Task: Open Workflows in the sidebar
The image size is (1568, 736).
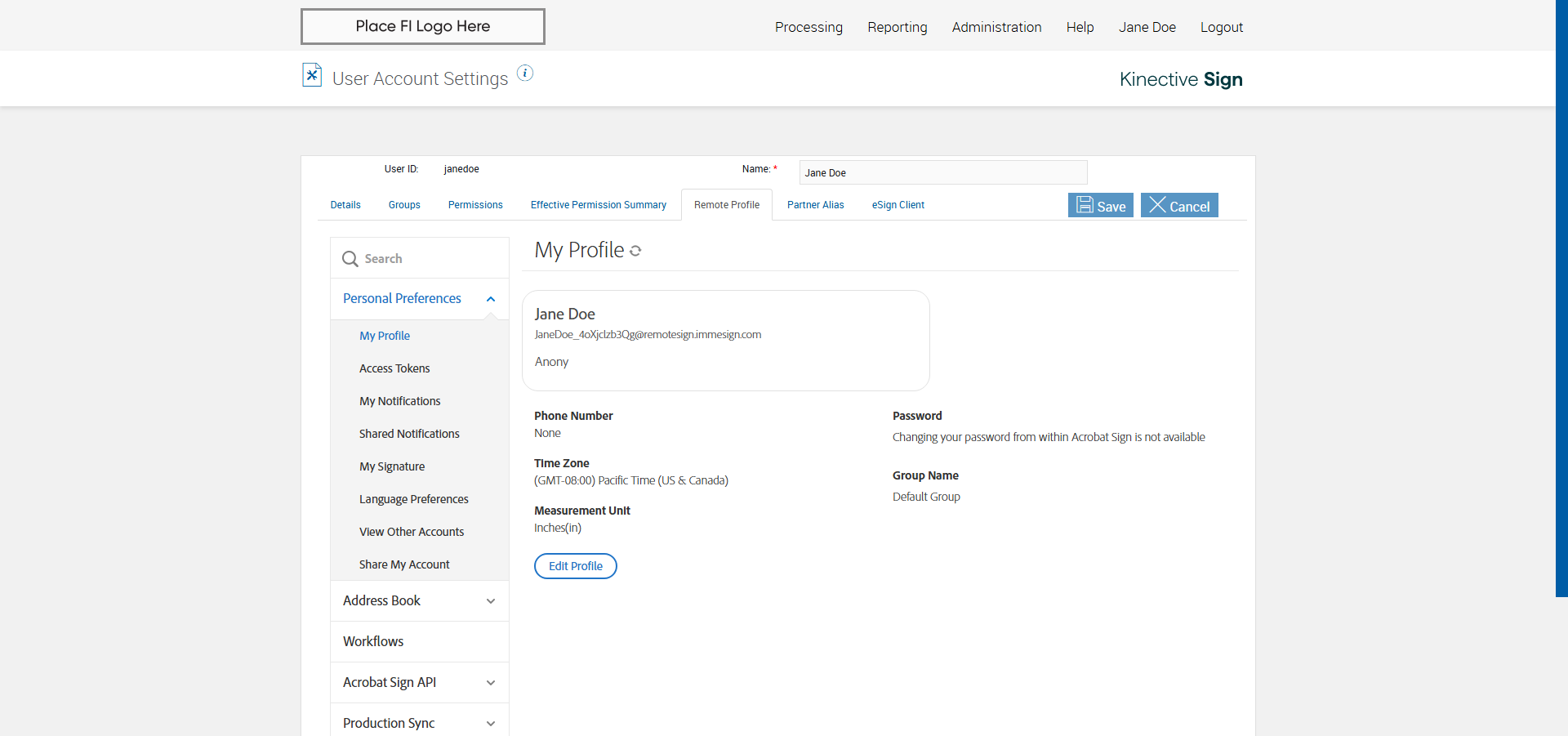Action: point(373,641)
